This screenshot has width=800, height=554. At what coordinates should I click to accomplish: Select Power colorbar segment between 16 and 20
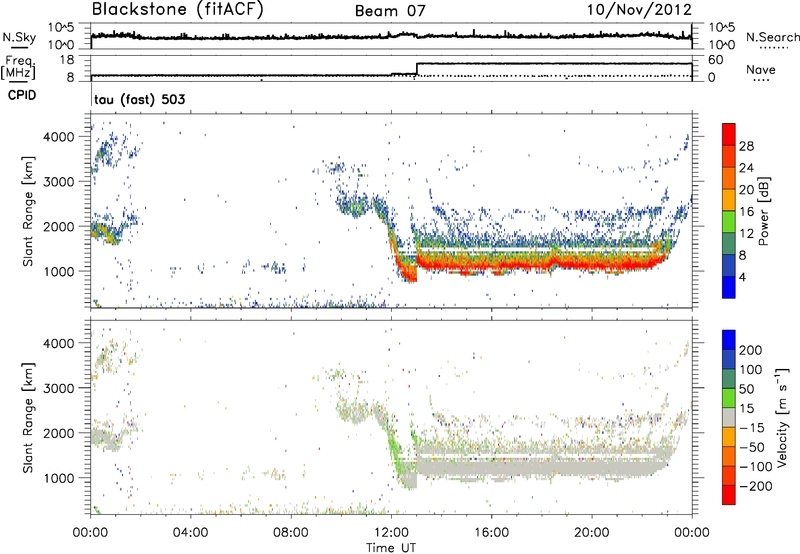[x=729, y=200]
